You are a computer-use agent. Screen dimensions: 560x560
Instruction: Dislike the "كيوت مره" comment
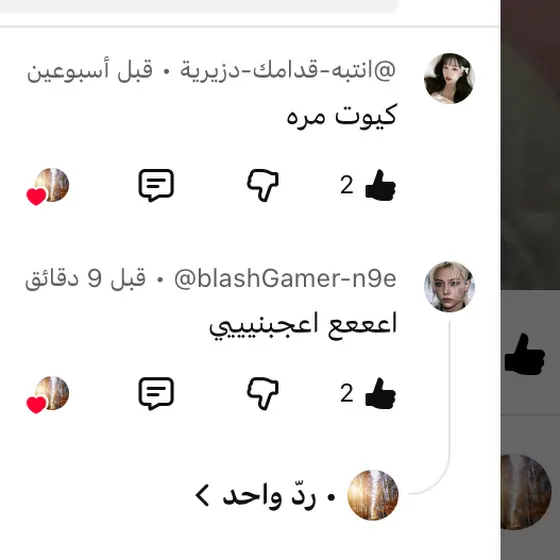click(263, 185)
